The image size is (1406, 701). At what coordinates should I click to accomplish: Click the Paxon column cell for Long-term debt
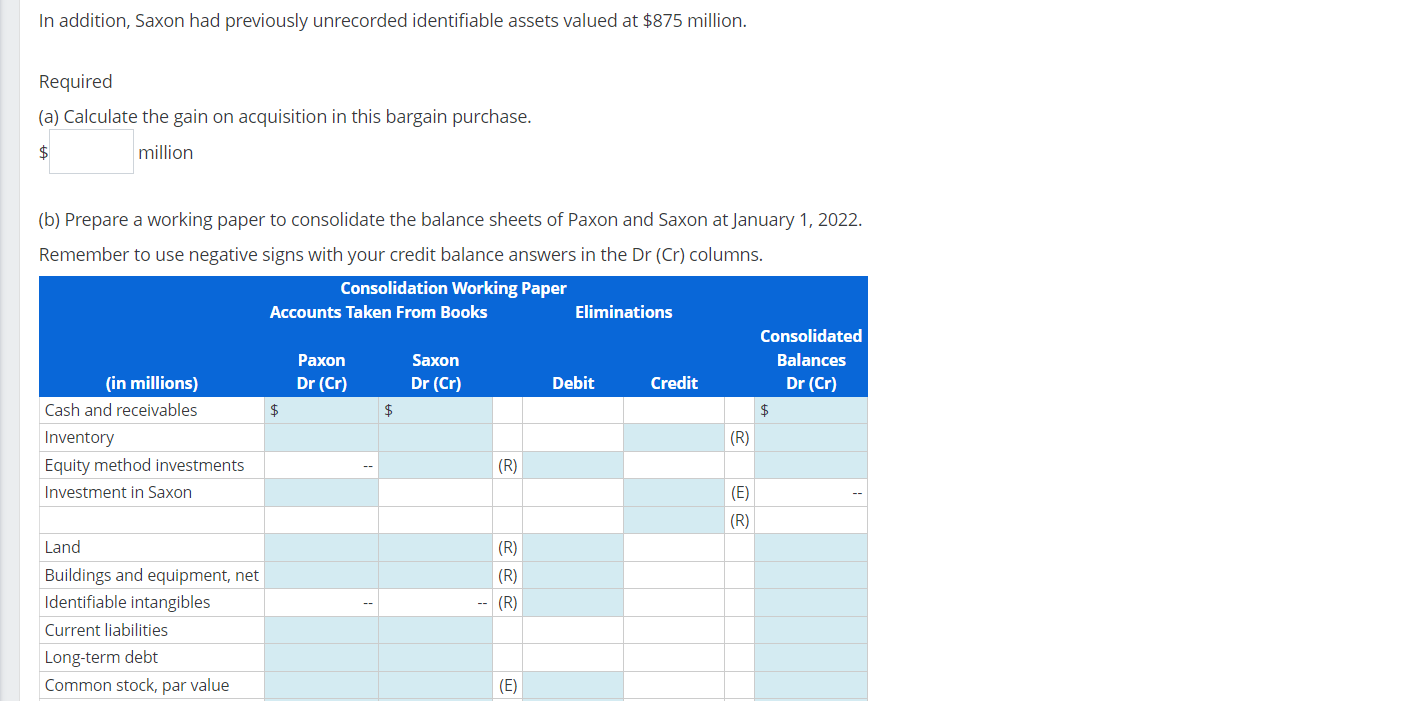[x=320, y=657]
